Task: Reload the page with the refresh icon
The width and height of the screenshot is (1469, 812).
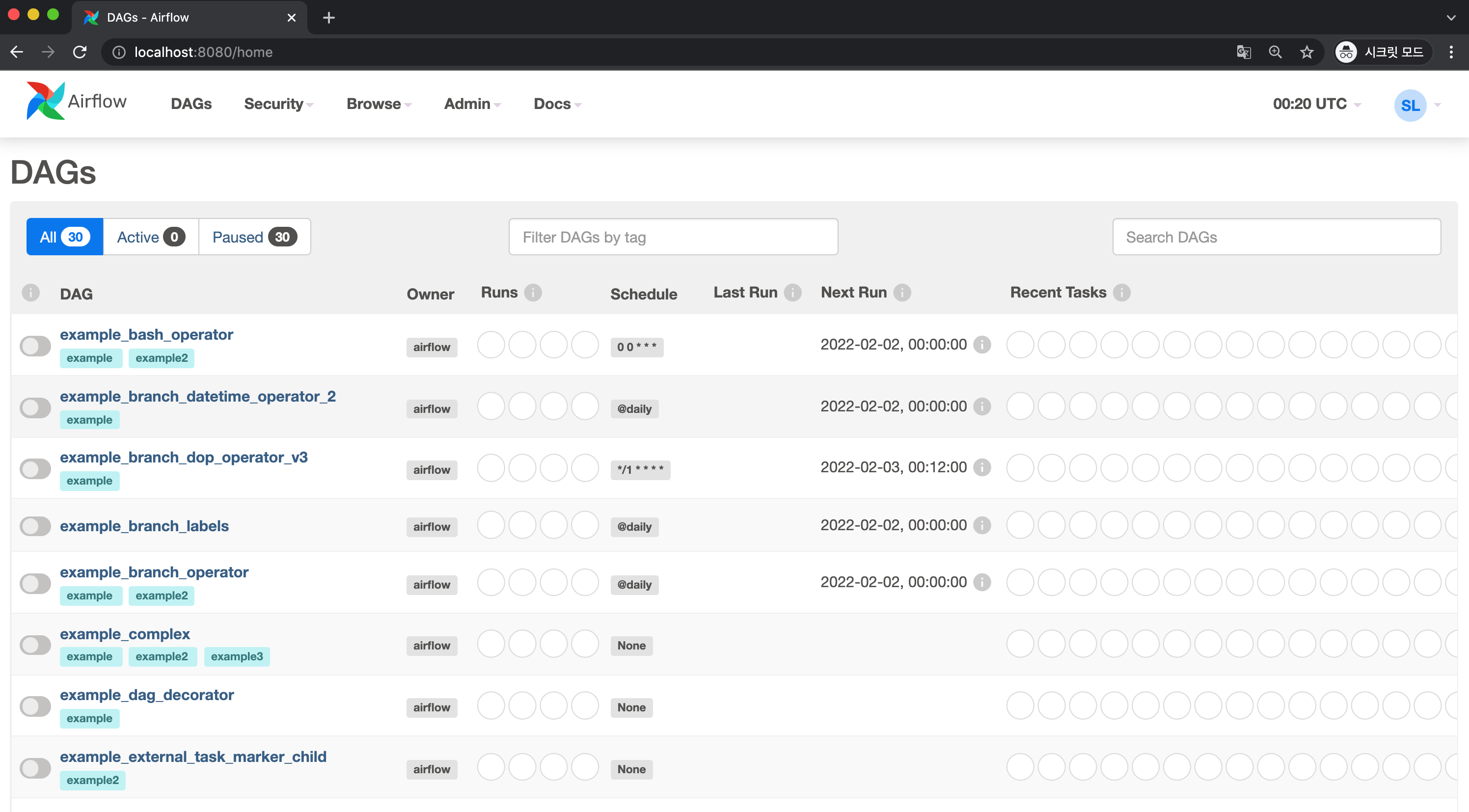Action: [x=80, y=53]
